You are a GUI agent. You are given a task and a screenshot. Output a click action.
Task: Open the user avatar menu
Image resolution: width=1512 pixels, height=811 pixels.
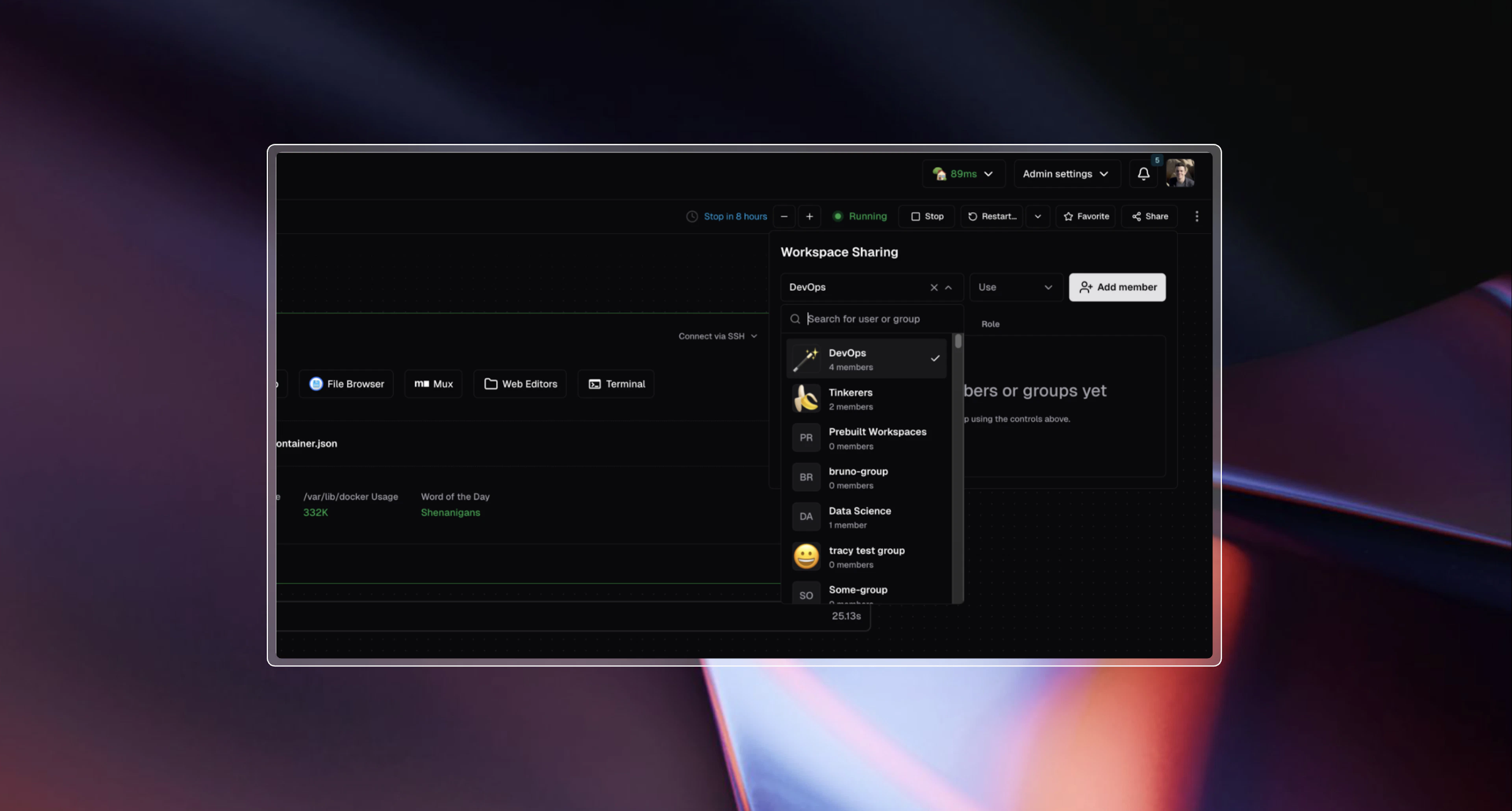point(1180,174)
